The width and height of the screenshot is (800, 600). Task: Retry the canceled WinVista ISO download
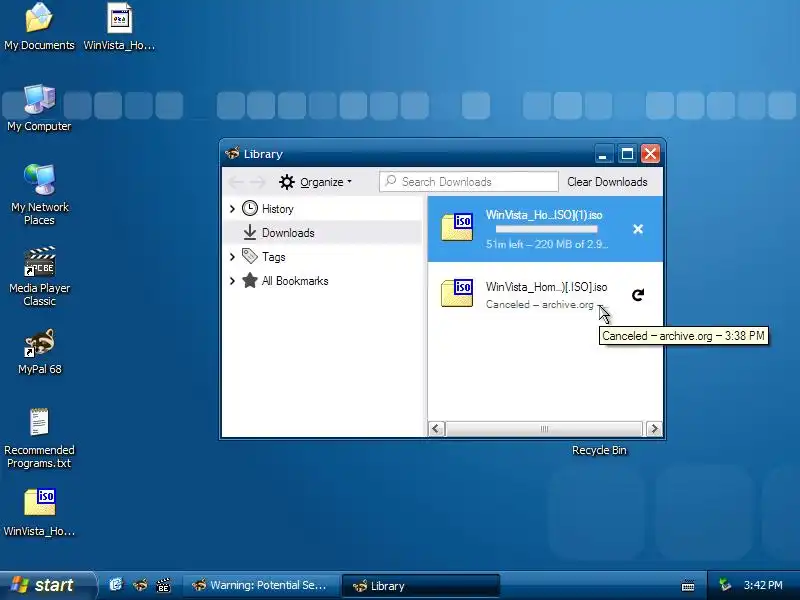638,294
